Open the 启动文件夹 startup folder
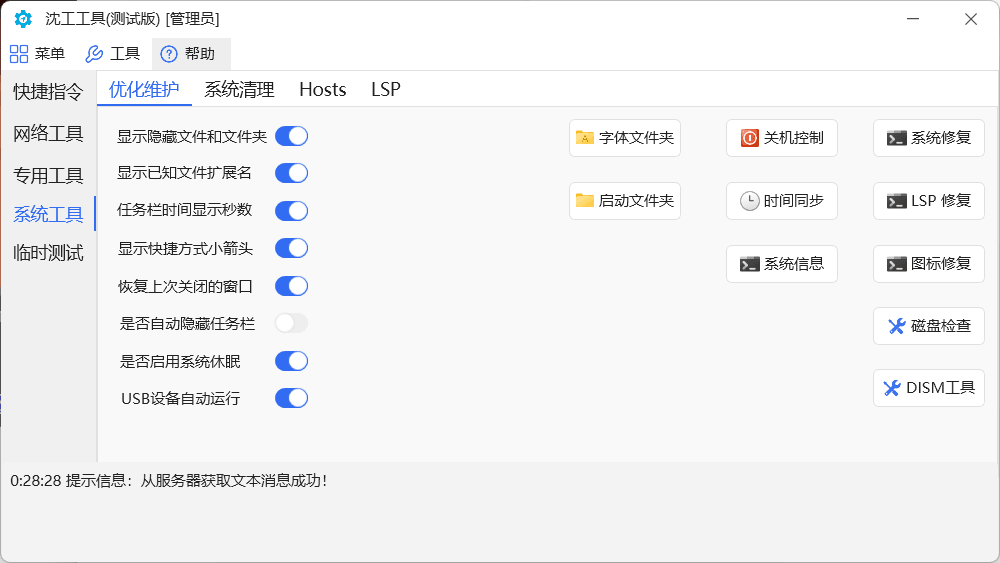Screen dimensions: 1000x563 coord(625,201)
